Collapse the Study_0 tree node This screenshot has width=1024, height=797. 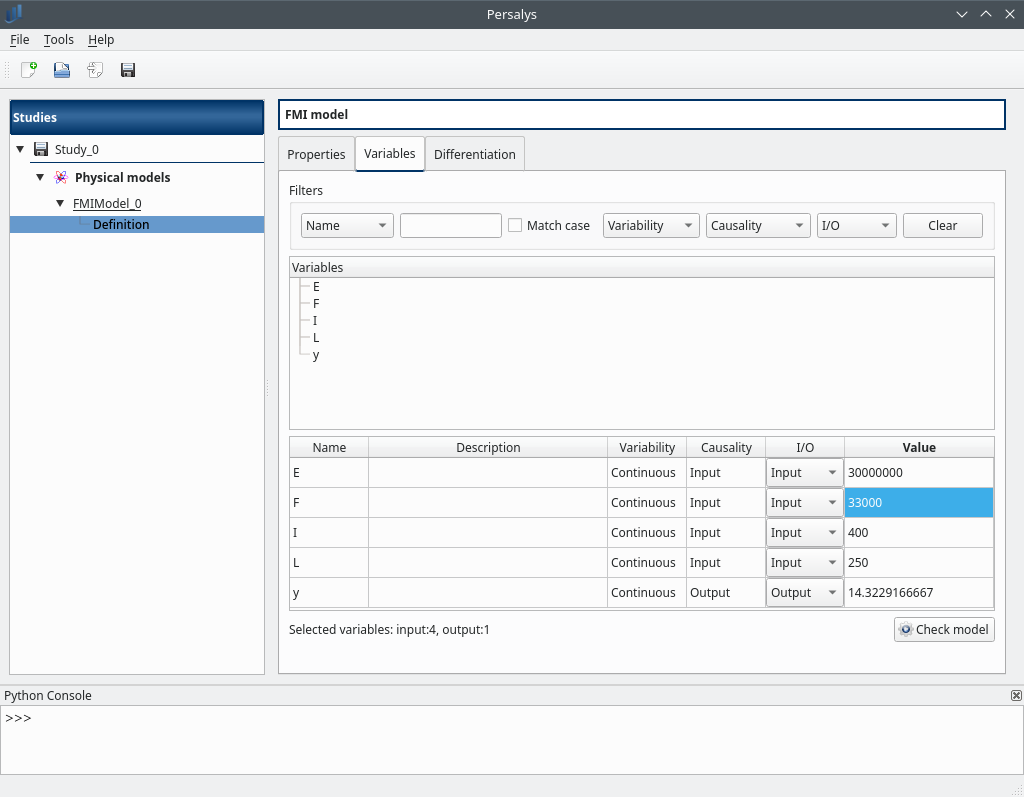pos(20,149)
